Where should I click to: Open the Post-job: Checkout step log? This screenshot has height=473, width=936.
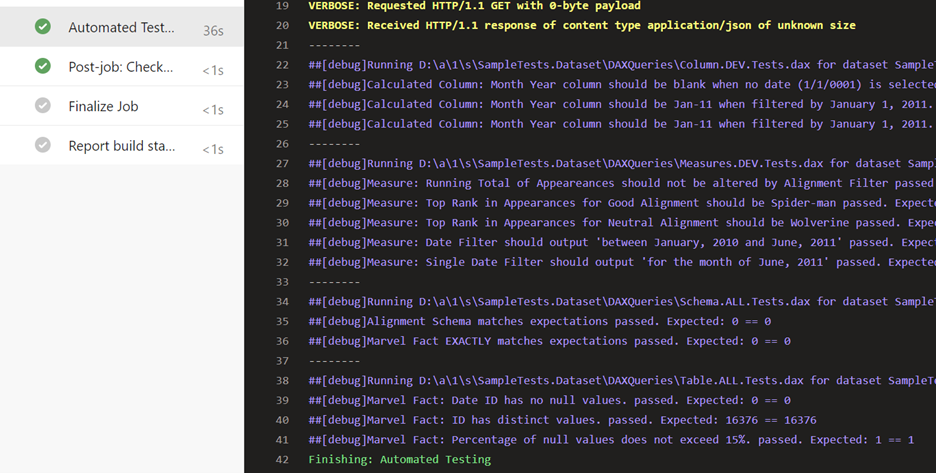point(121,67)
